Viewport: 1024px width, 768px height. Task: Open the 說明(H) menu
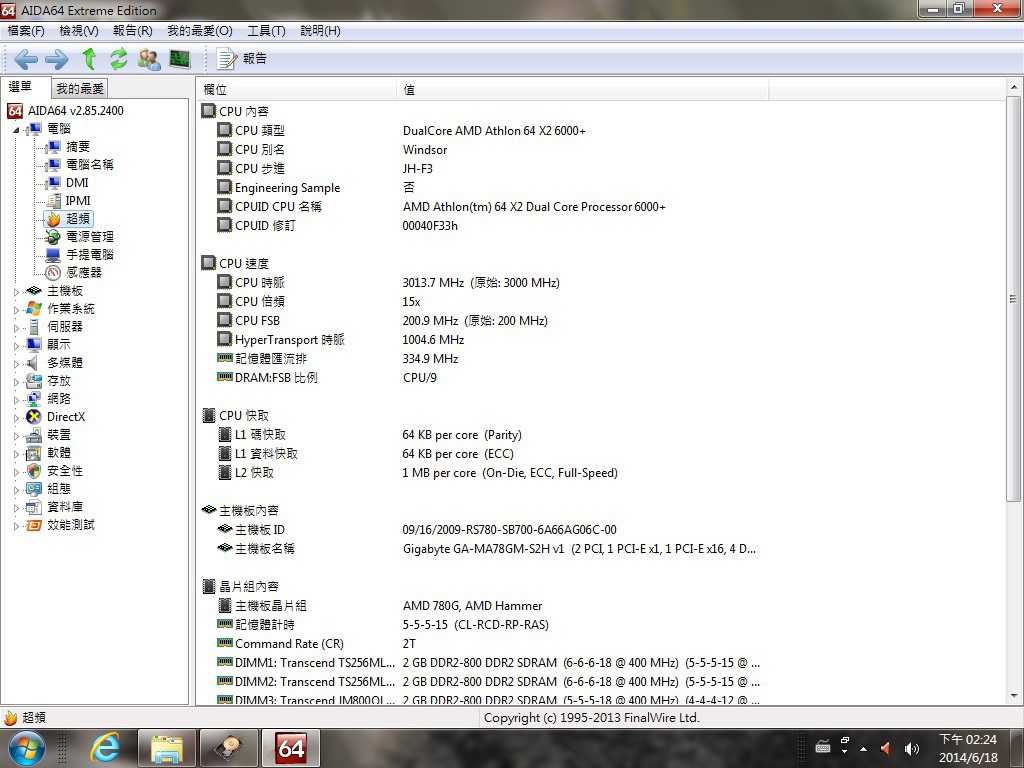pos(320,31)
